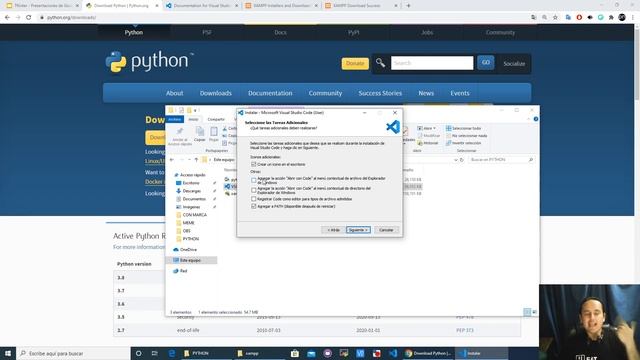Click the Siguiente button in installer

(358, 230)
